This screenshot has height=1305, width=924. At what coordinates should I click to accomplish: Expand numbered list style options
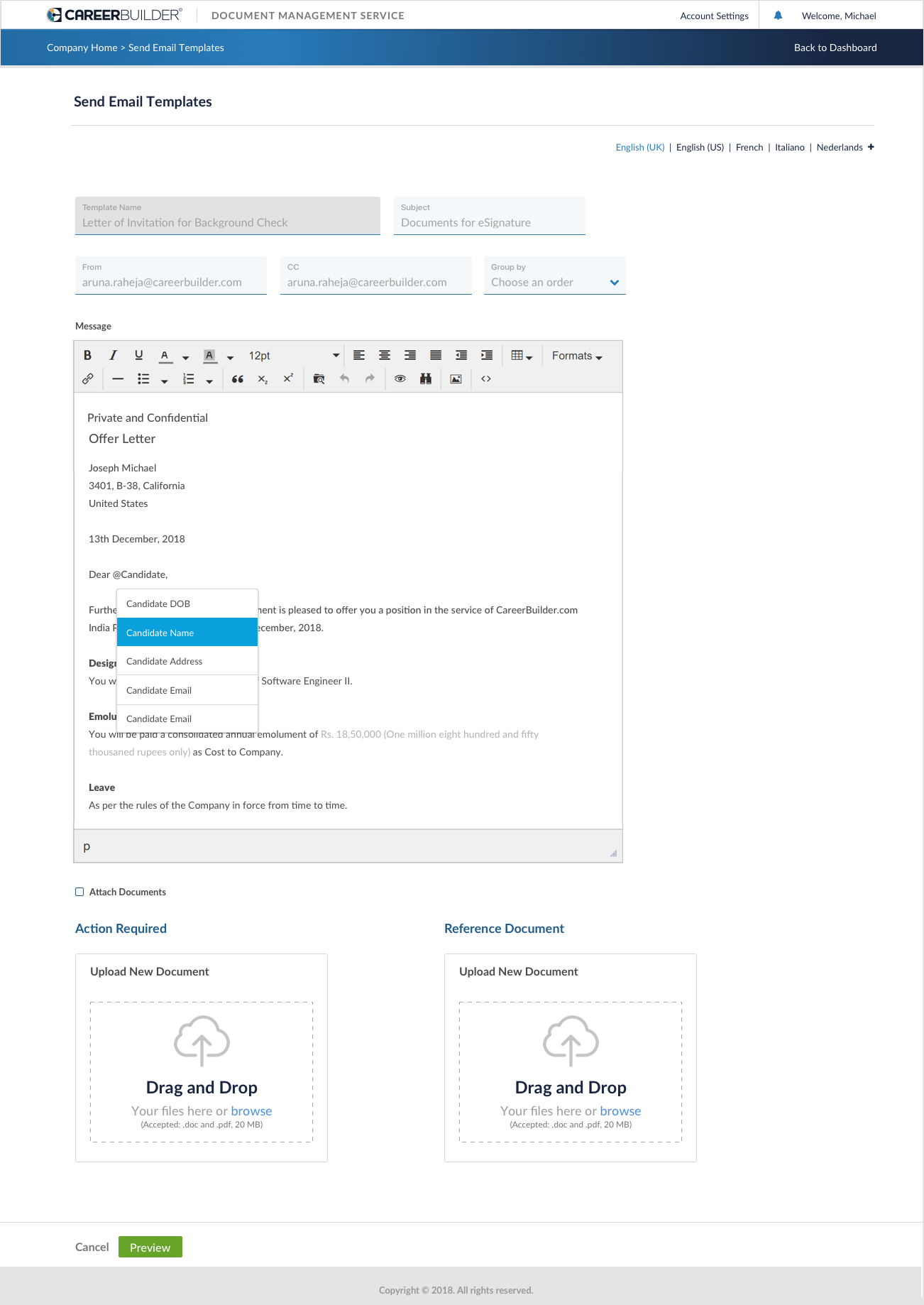click(x=209, y=381)
